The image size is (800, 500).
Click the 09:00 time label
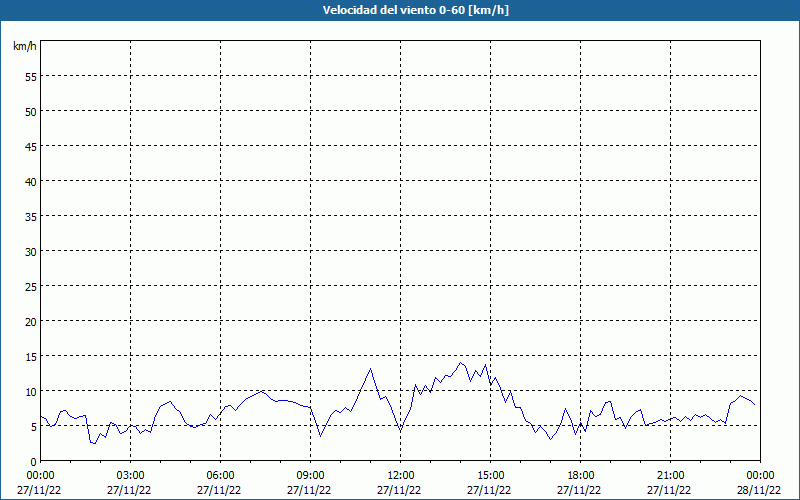coord(310,476)
